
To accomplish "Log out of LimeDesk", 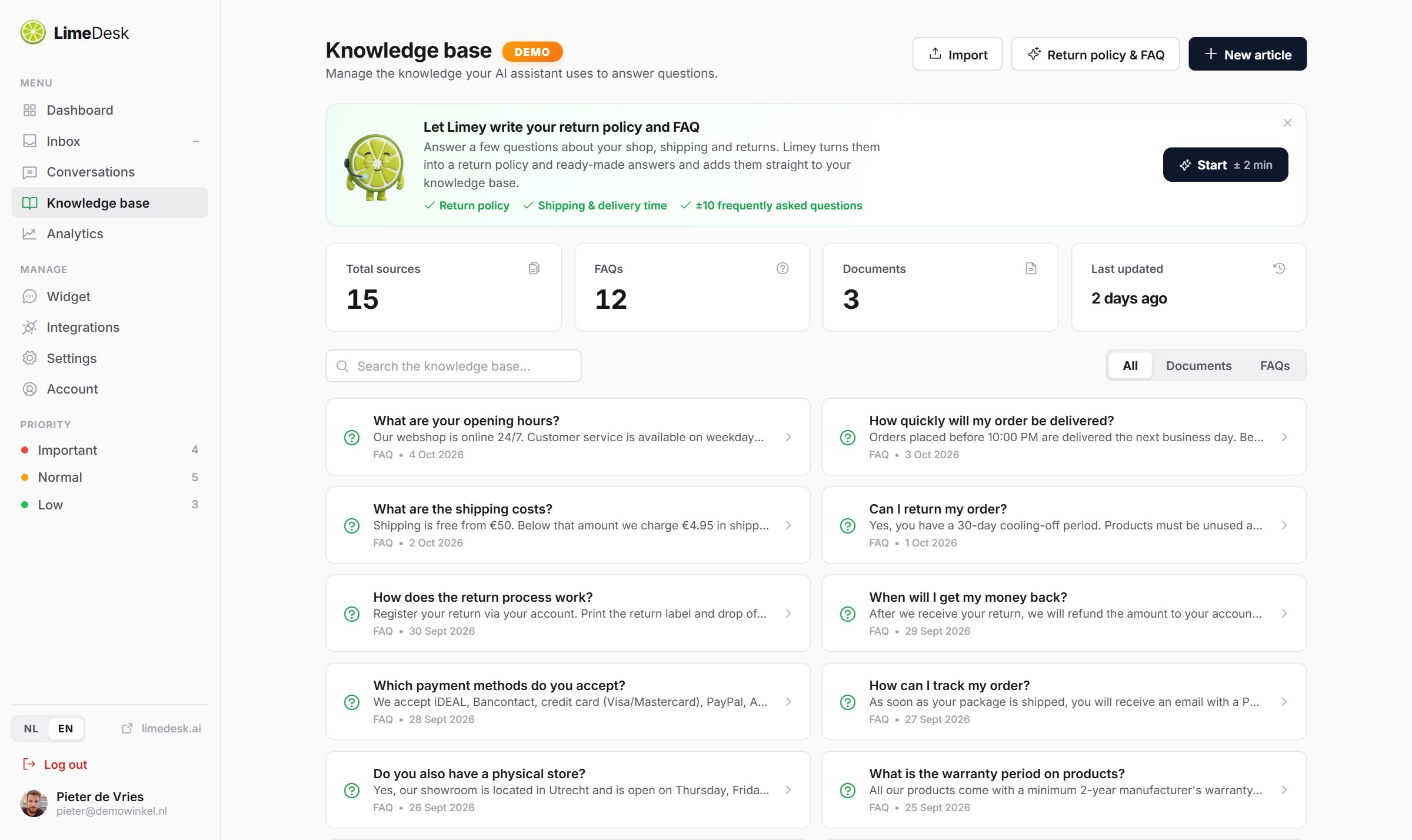I will click(55, 765).
